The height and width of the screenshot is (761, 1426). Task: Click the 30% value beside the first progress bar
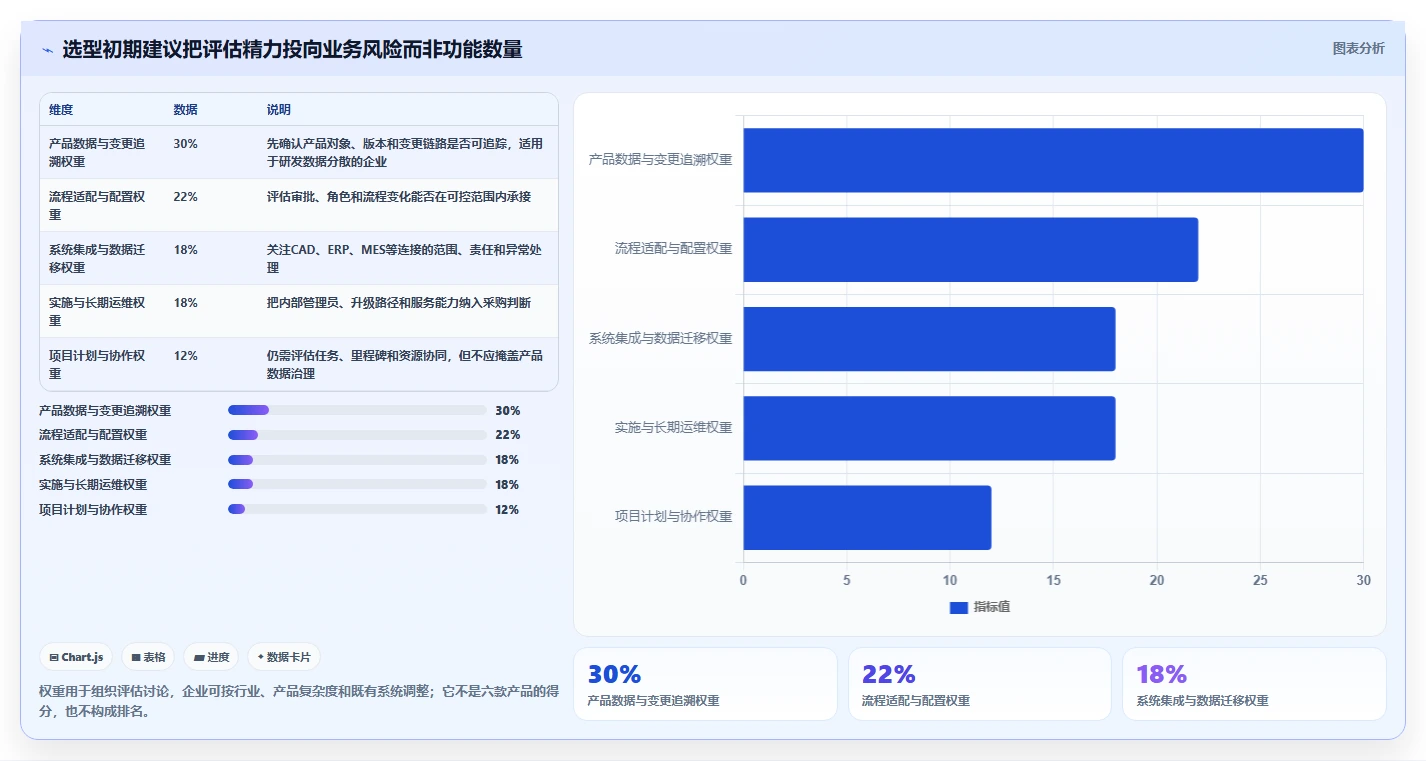(507, 410)
